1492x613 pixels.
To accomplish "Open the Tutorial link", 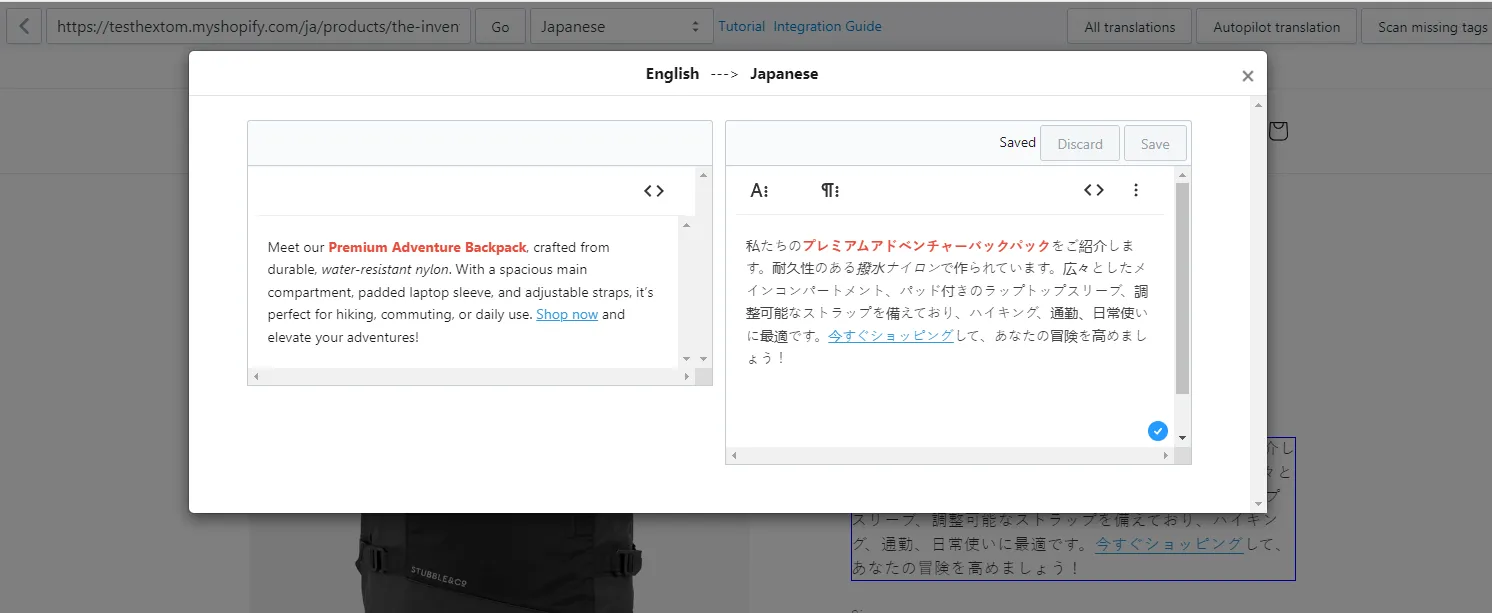I will point(741,27).
